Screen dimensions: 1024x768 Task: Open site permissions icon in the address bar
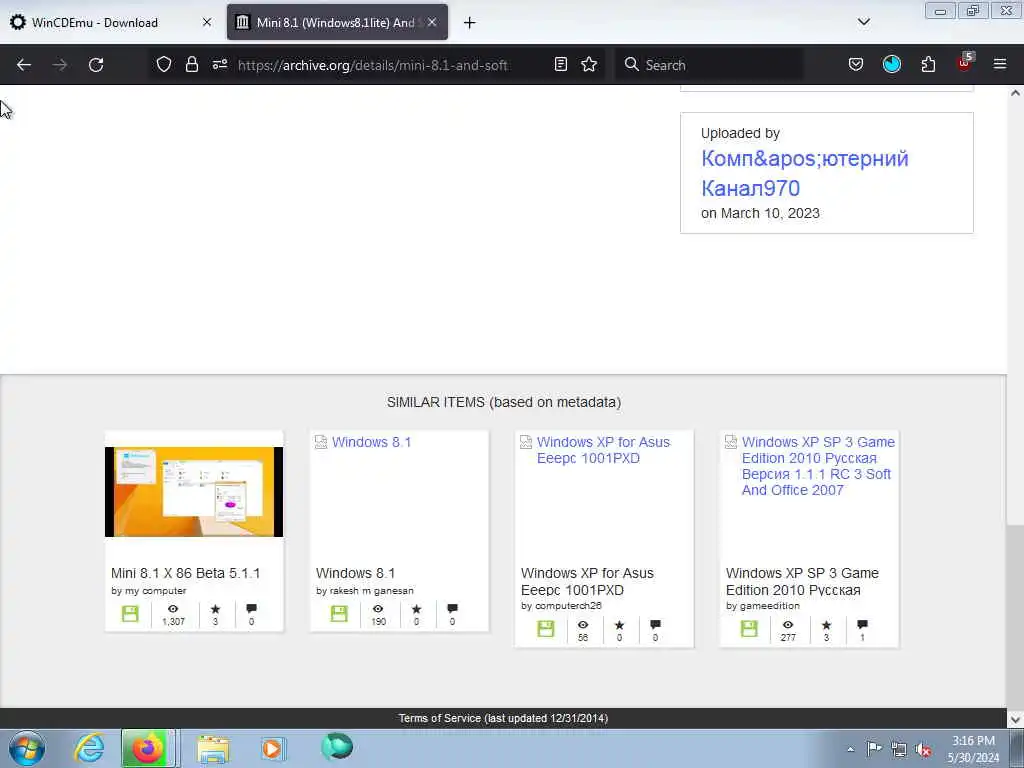(219, 64)
